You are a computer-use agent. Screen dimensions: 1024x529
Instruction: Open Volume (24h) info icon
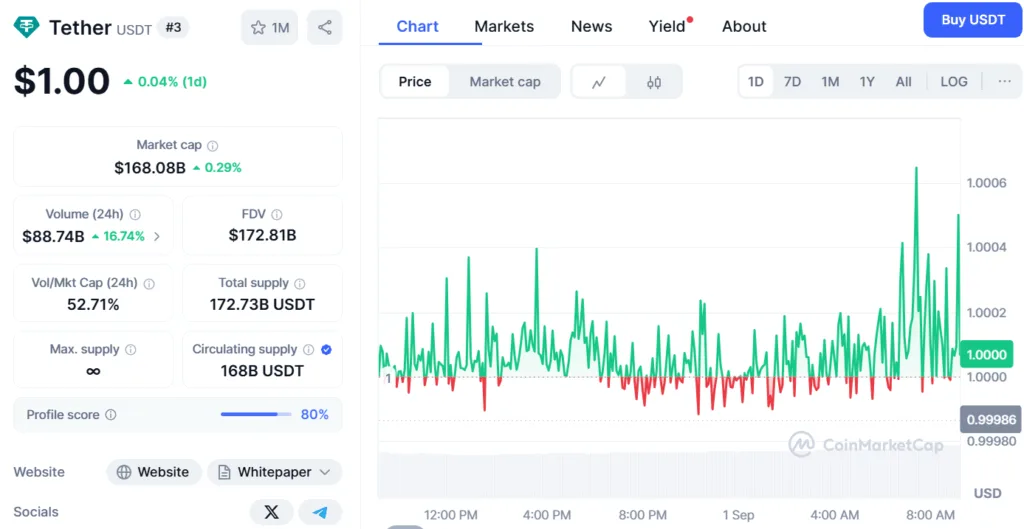tap(135, 214)
